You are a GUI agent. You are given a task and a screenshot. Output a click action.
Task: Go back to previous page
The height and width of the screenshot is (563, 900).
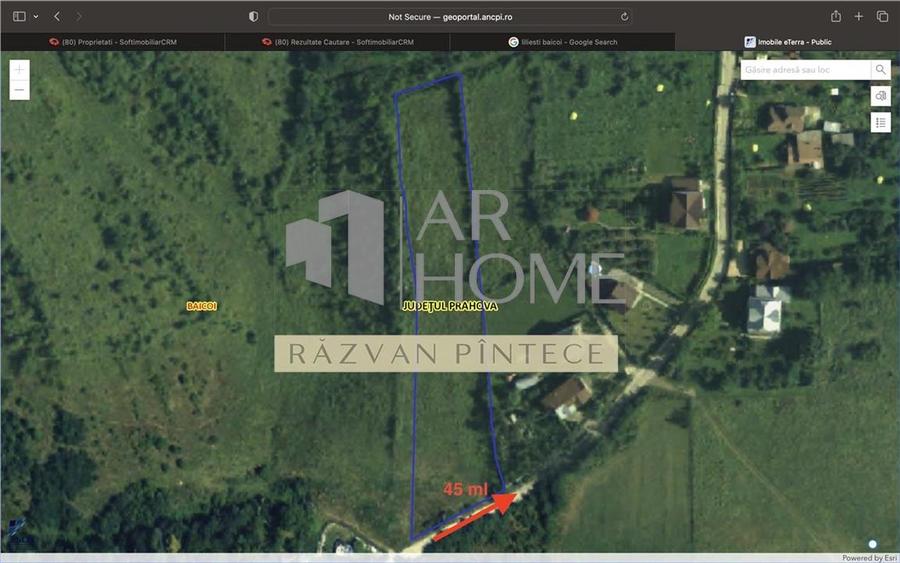57,17
